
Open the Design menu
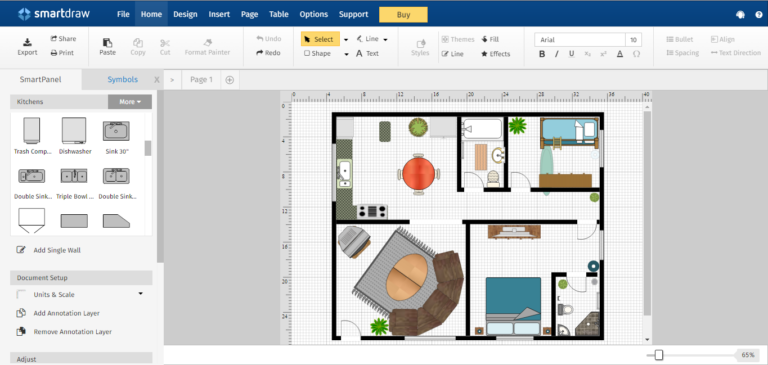185,14
